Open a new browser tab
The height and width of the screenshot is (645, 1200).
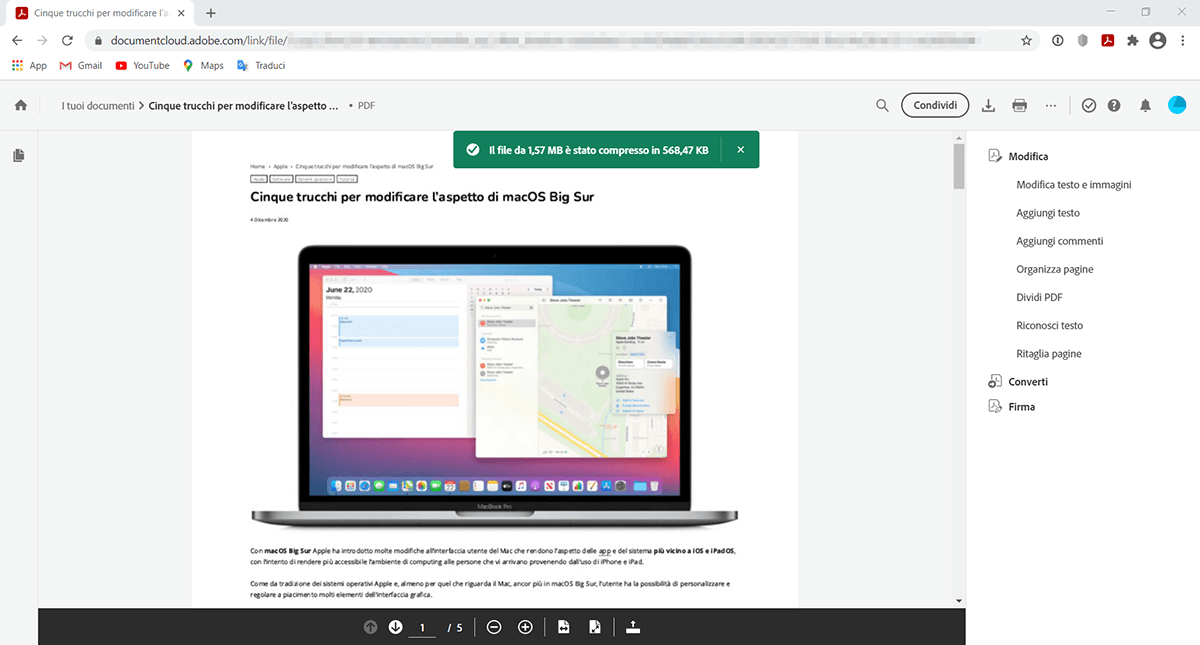click(x=211, y=13)
